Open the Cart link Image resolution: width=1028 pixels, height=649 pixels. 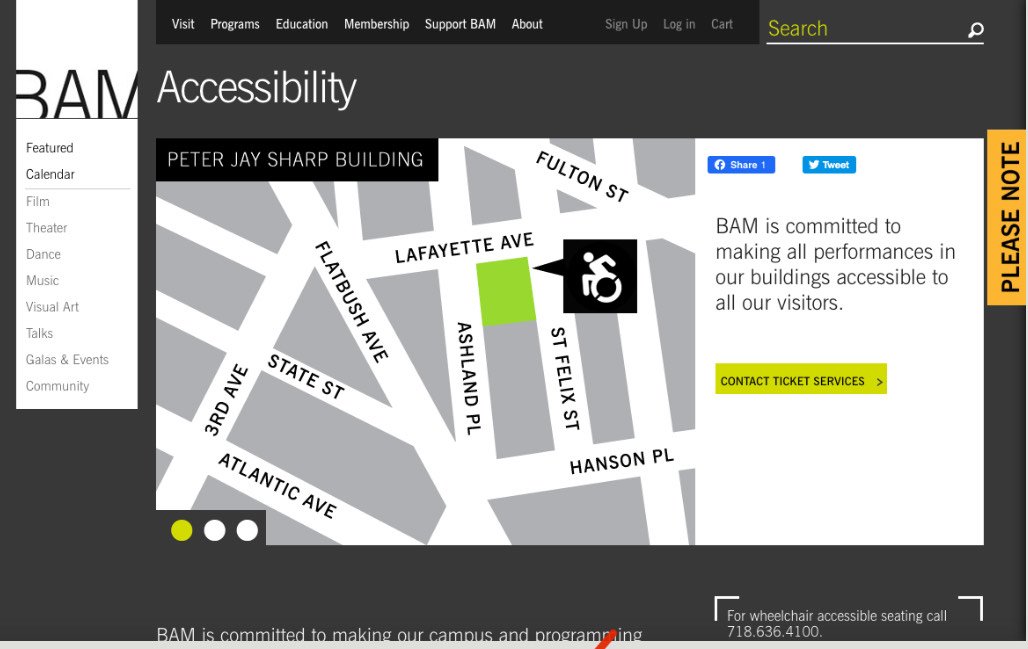[x=722, y=24]
